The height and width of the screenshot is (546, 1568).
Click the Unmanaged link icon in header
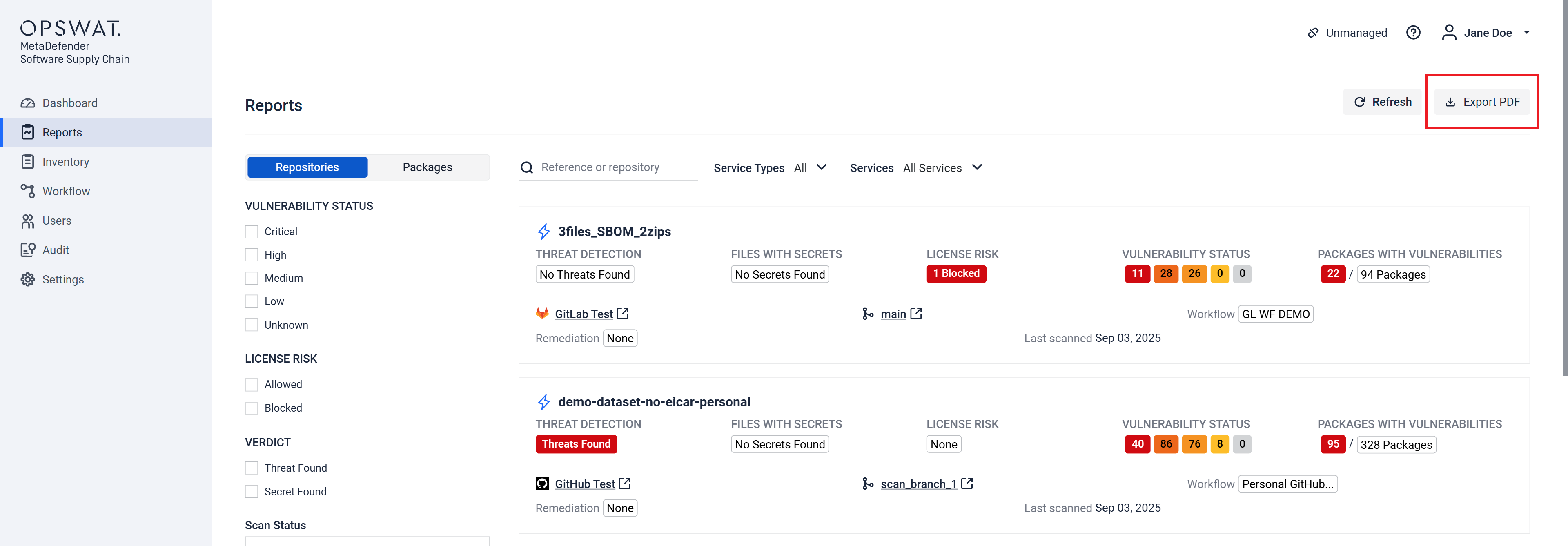pos(1313,33)
